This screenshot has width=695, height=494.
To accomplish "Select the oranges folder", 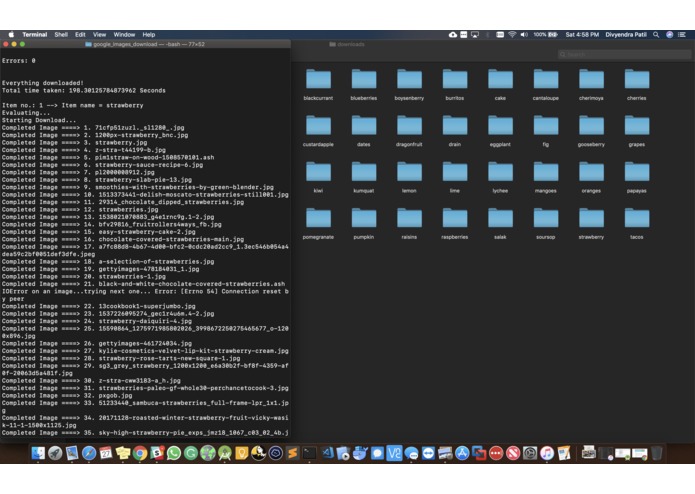I will [591, 172].
